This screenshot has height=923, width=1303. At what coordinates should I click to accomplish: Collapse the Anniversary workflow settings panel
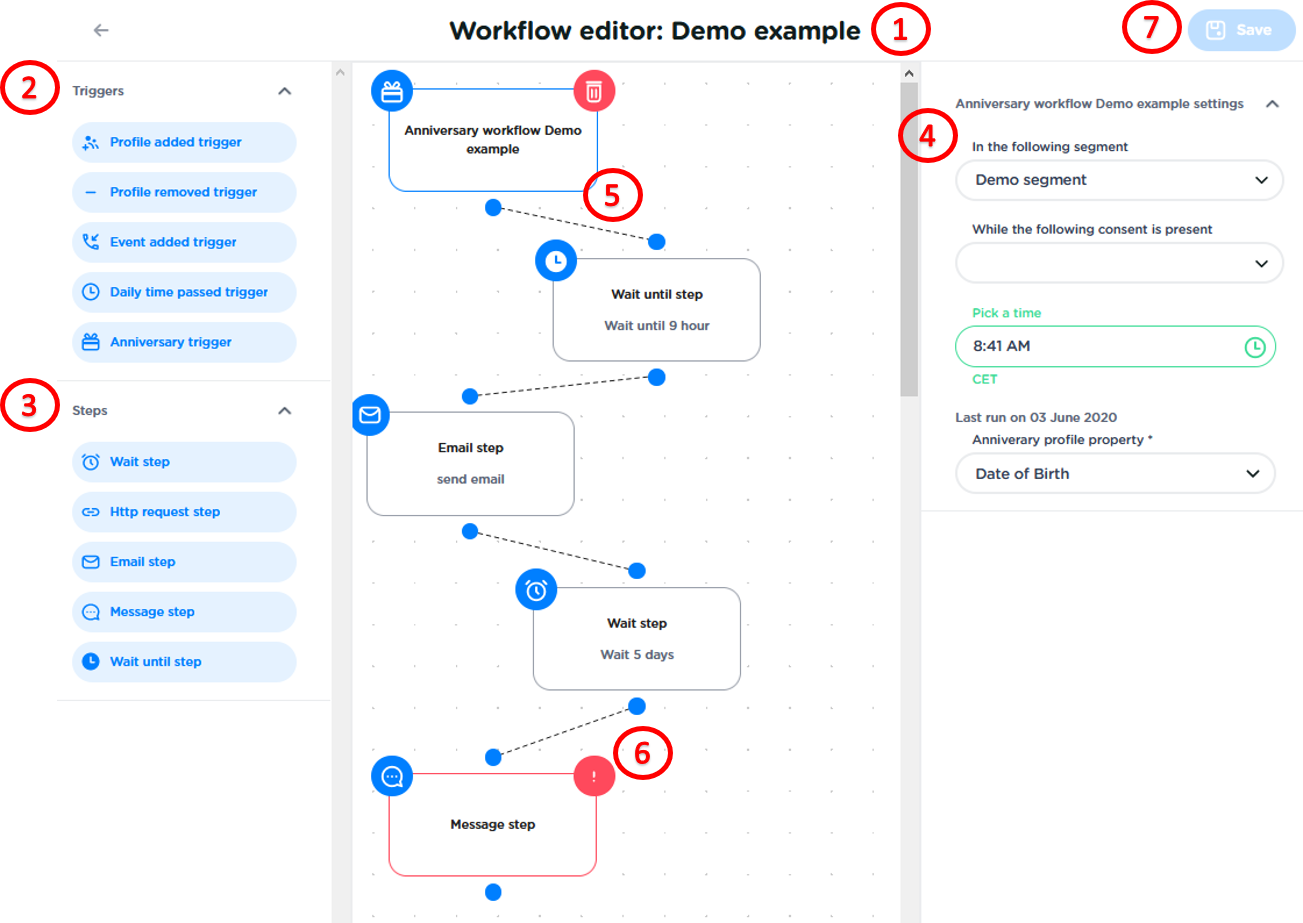pyautogui.click(x=1272, y=104)
